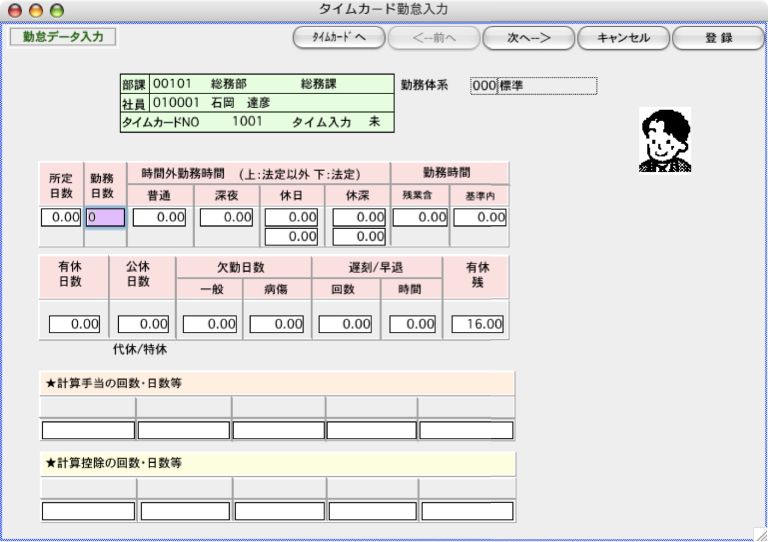Click the 勤務体系 code field 000
The image size is (768, 542).
pos(483,86)
